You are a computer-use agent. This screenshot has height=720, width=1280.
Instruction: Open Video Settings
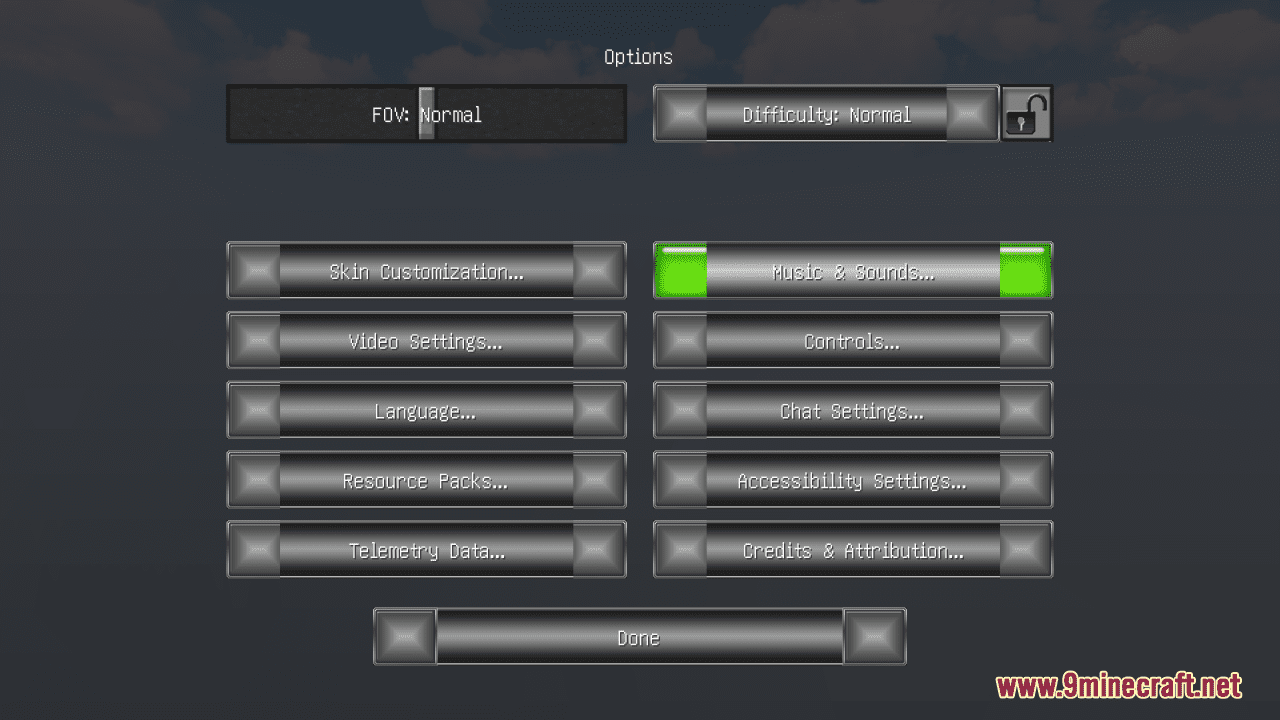[x=426, y=340]
